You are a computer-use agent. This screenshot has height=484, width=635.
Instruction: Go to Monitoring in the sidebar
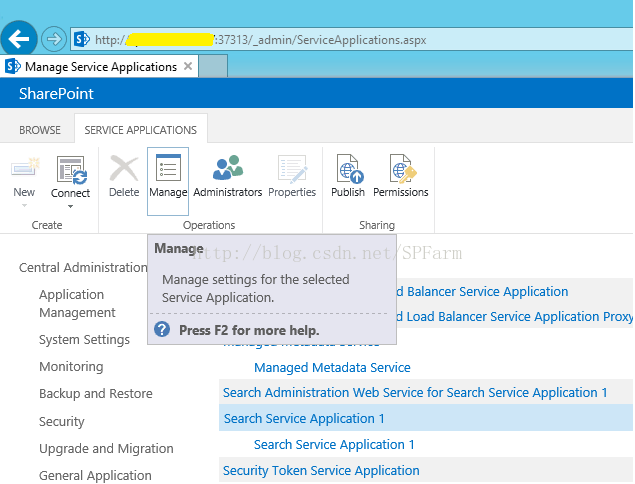click(x=71, y=367)
